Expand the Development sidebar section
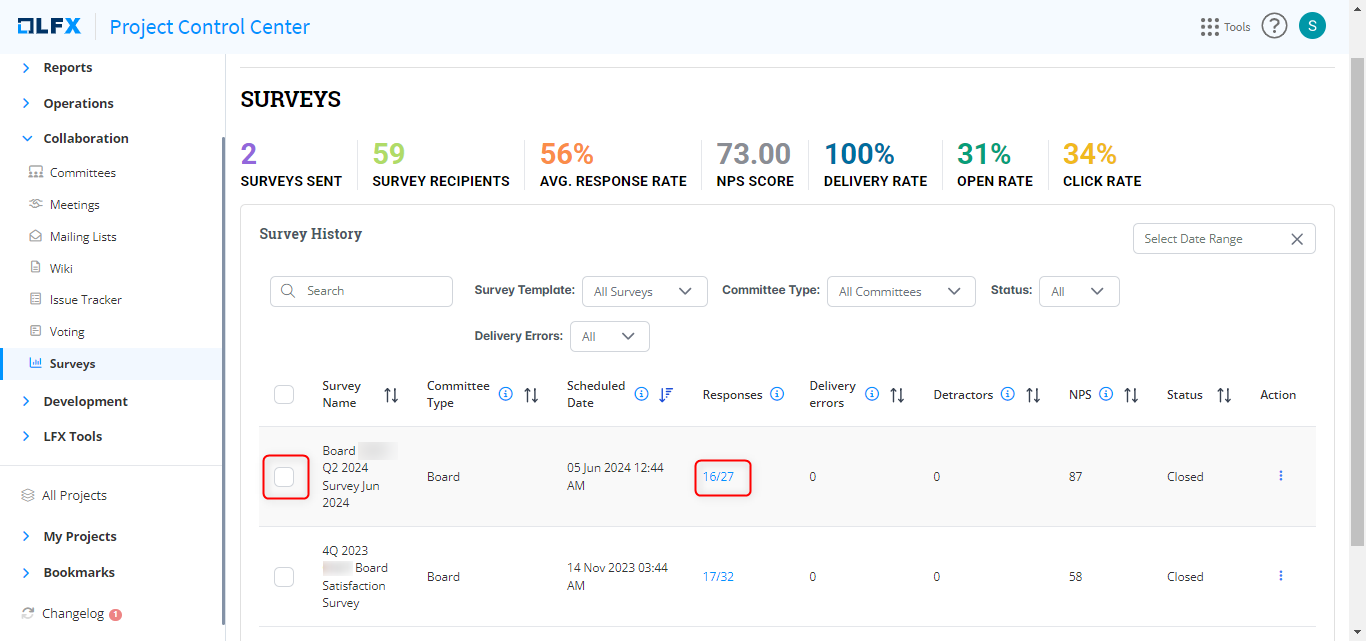Screen dimensions: 1366x641 coord(85,401)
